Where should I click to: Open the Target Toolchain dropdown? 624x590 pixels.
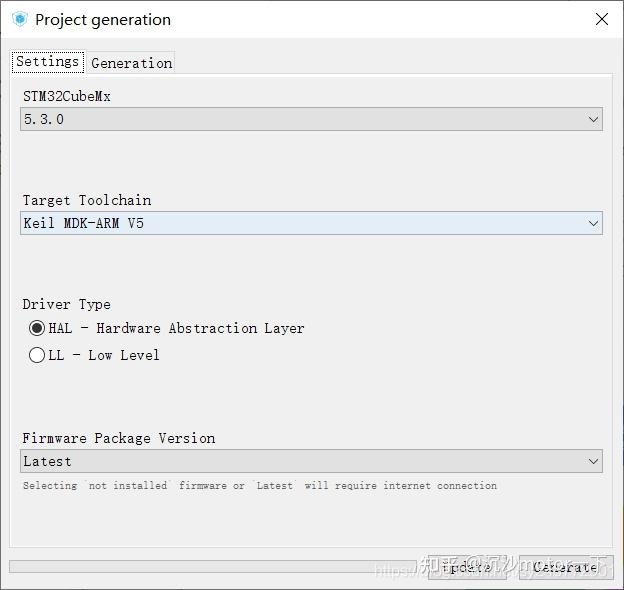311,223
